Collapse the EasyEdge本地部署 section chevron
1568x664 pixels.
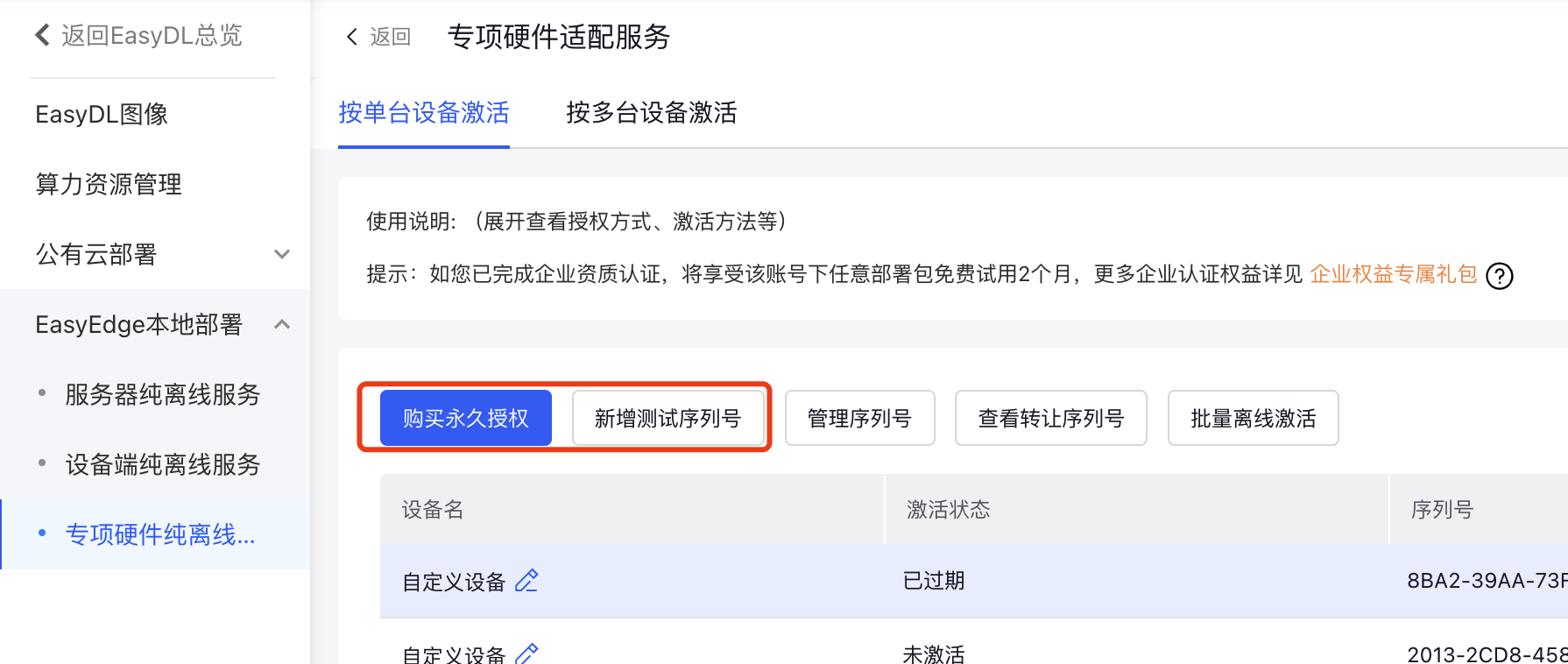pyautogui.click(x=282, y=324)
